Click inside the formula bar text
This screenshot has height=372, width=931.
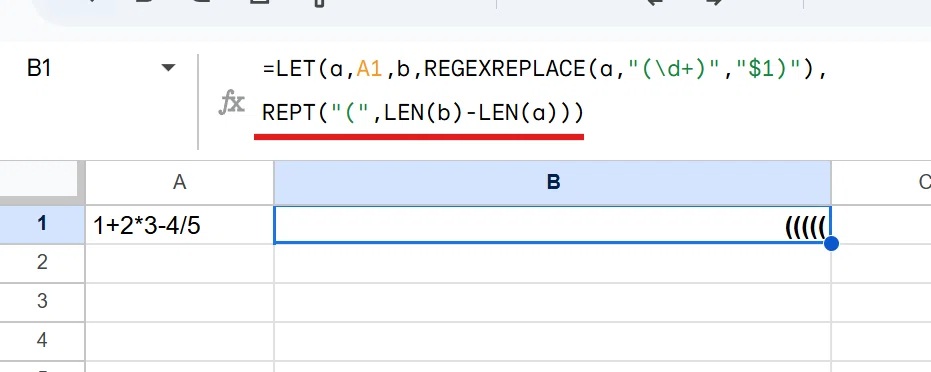point(544,91)
